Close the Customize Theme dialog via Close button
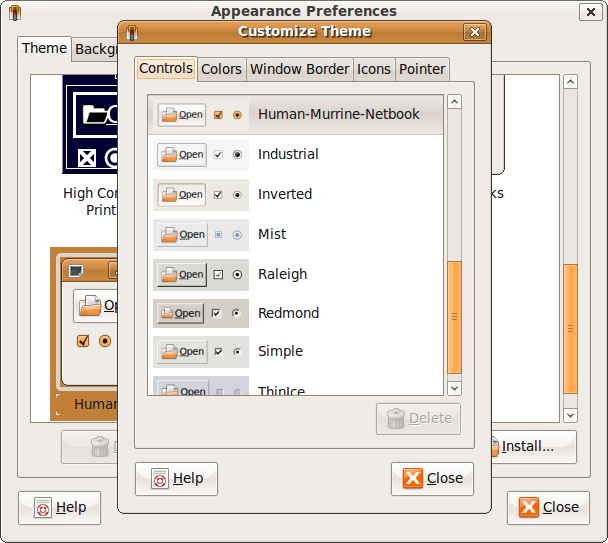 tap(432, 478)
